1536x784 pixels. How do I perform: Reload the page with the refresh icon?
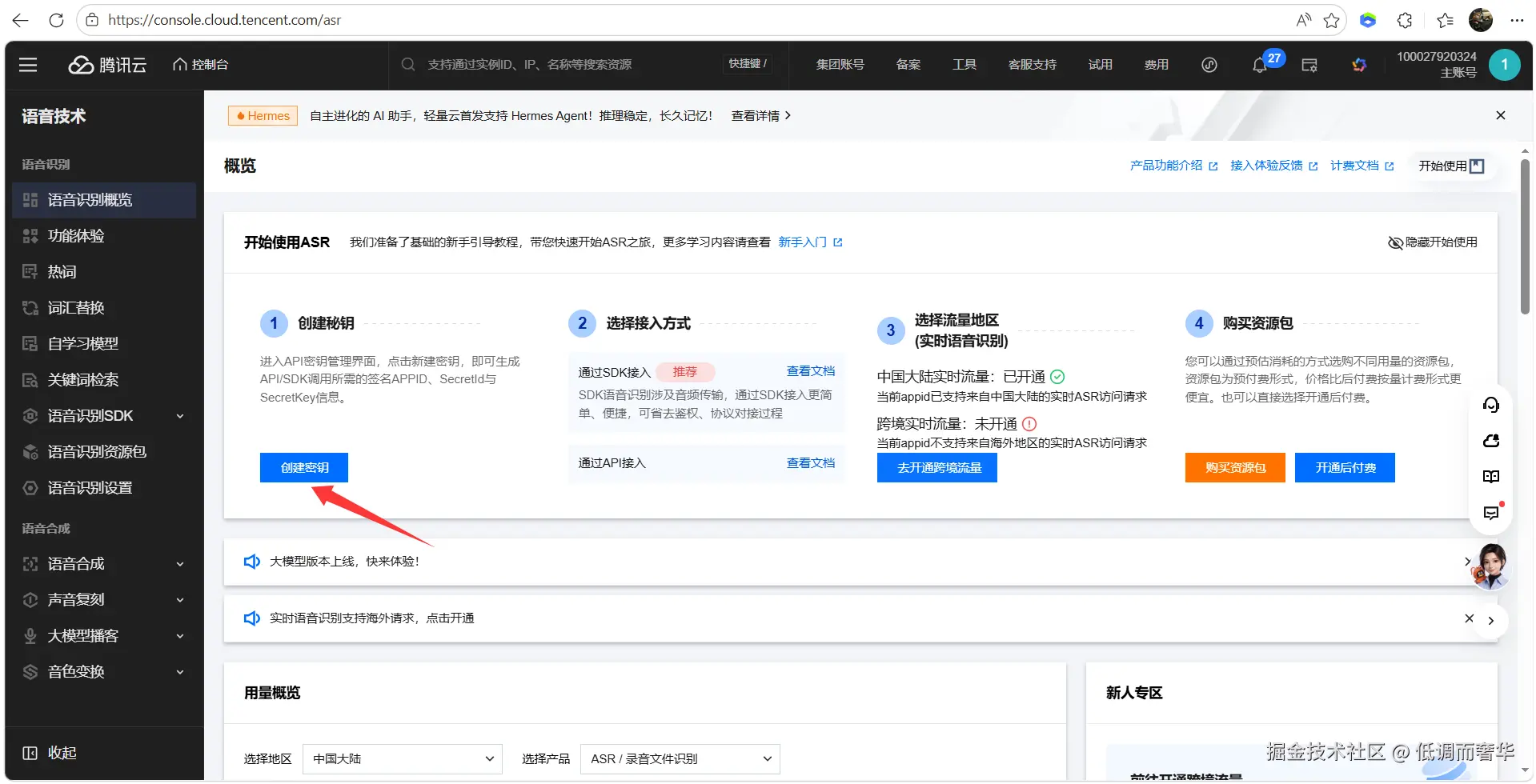[x=56, y=20]
